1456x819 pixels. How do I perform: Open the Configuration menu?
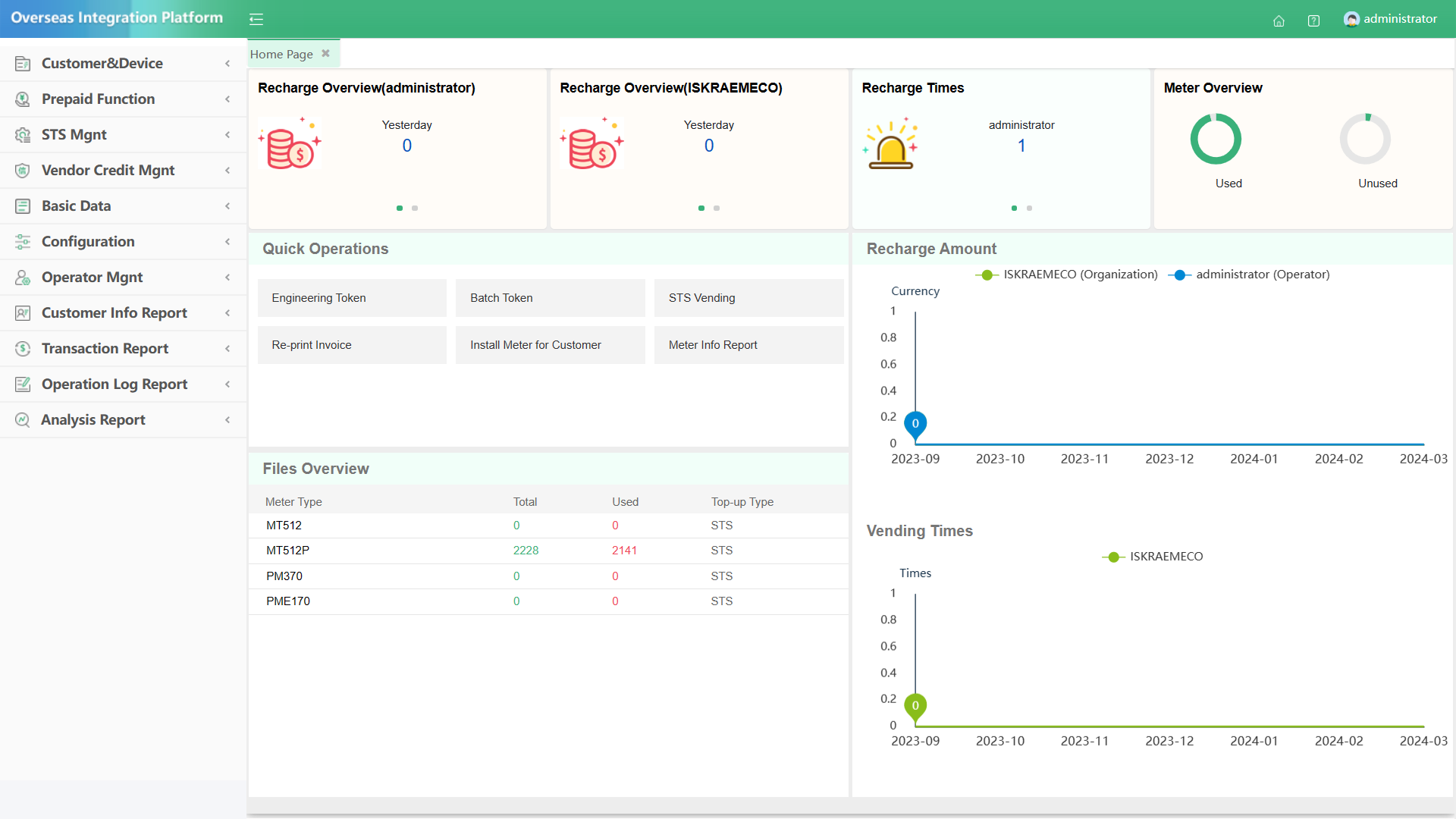(123, 242)
